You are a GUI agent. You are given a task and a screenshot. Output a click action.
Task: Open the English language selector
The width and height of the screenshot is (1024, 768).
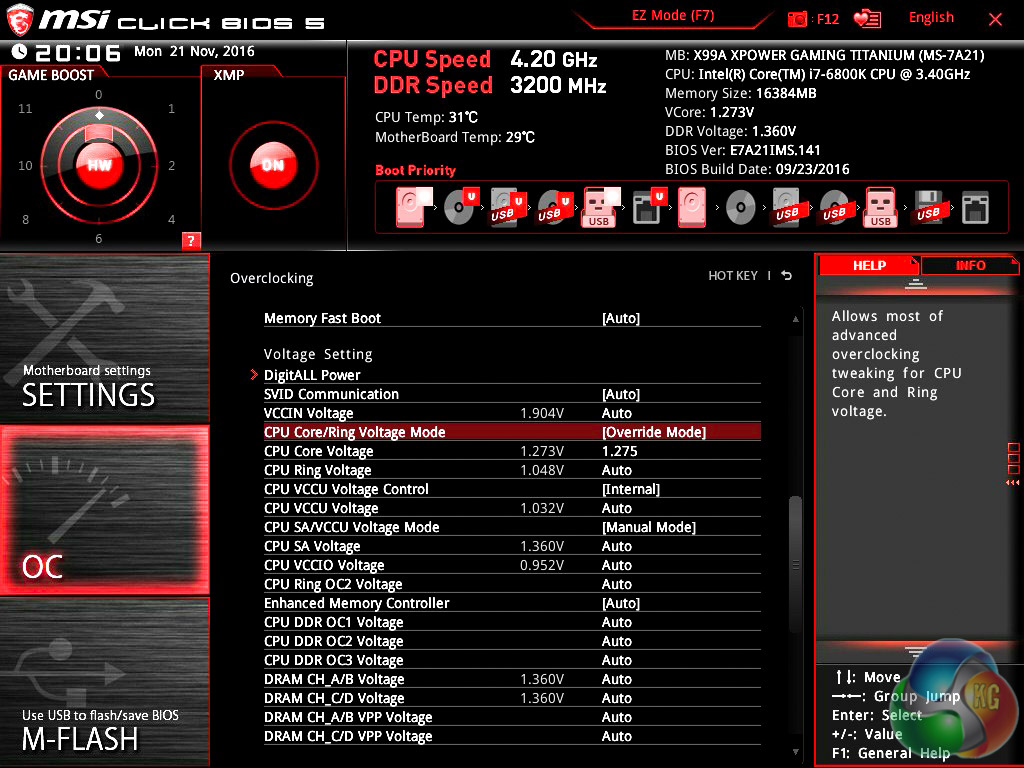pos(931,18)
